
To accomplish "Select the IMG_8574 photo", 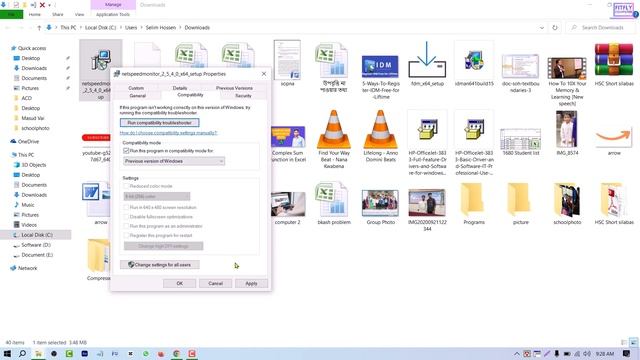I will pyautogui.click(x=567, y=129).
